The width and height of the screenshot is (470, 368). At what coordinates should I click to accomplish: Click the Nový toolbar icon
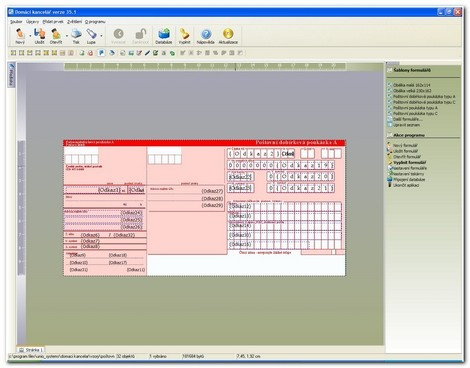20,34
